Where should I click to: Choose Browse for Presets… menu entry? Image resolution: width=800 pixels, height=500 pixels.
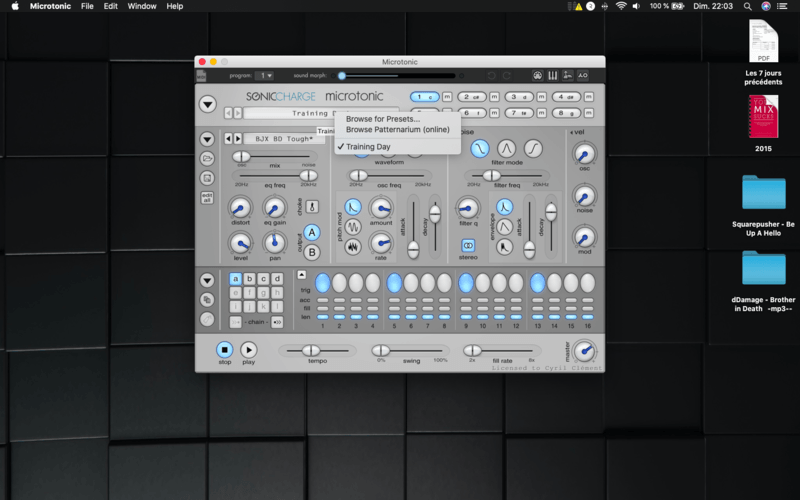point(383,119)
